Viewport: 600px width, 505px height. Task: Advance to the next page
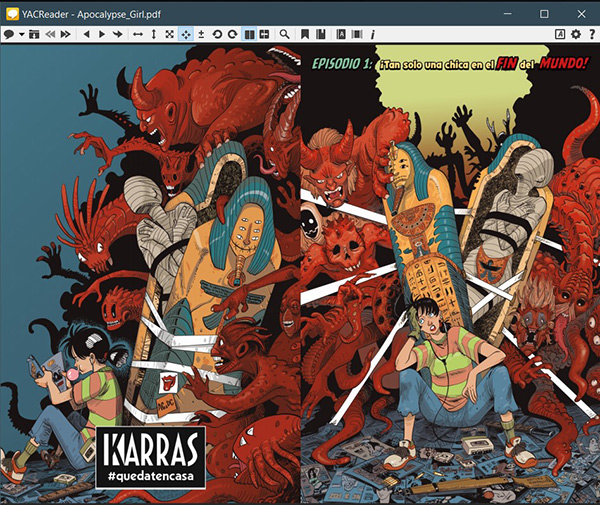pos(102,34)
